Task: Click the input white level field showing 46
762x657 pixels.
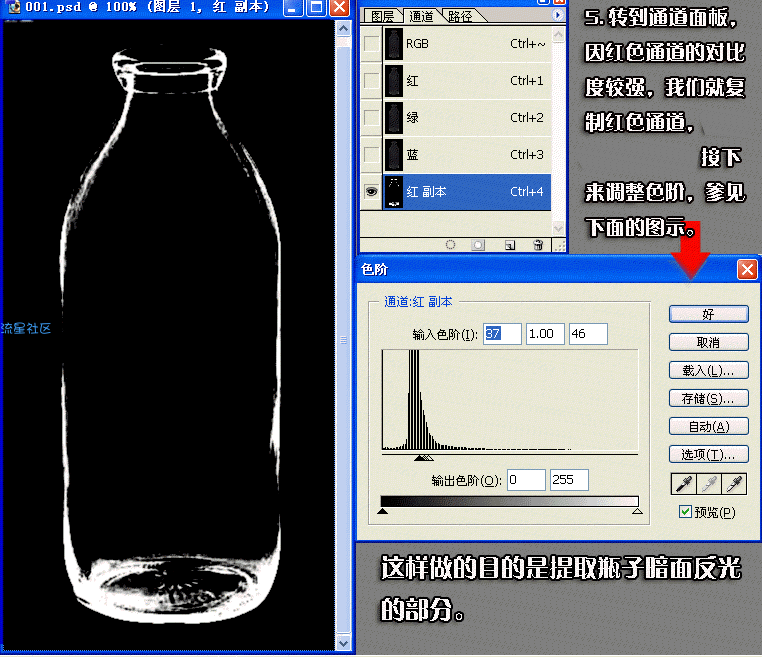Action: (x=588, y=334)
